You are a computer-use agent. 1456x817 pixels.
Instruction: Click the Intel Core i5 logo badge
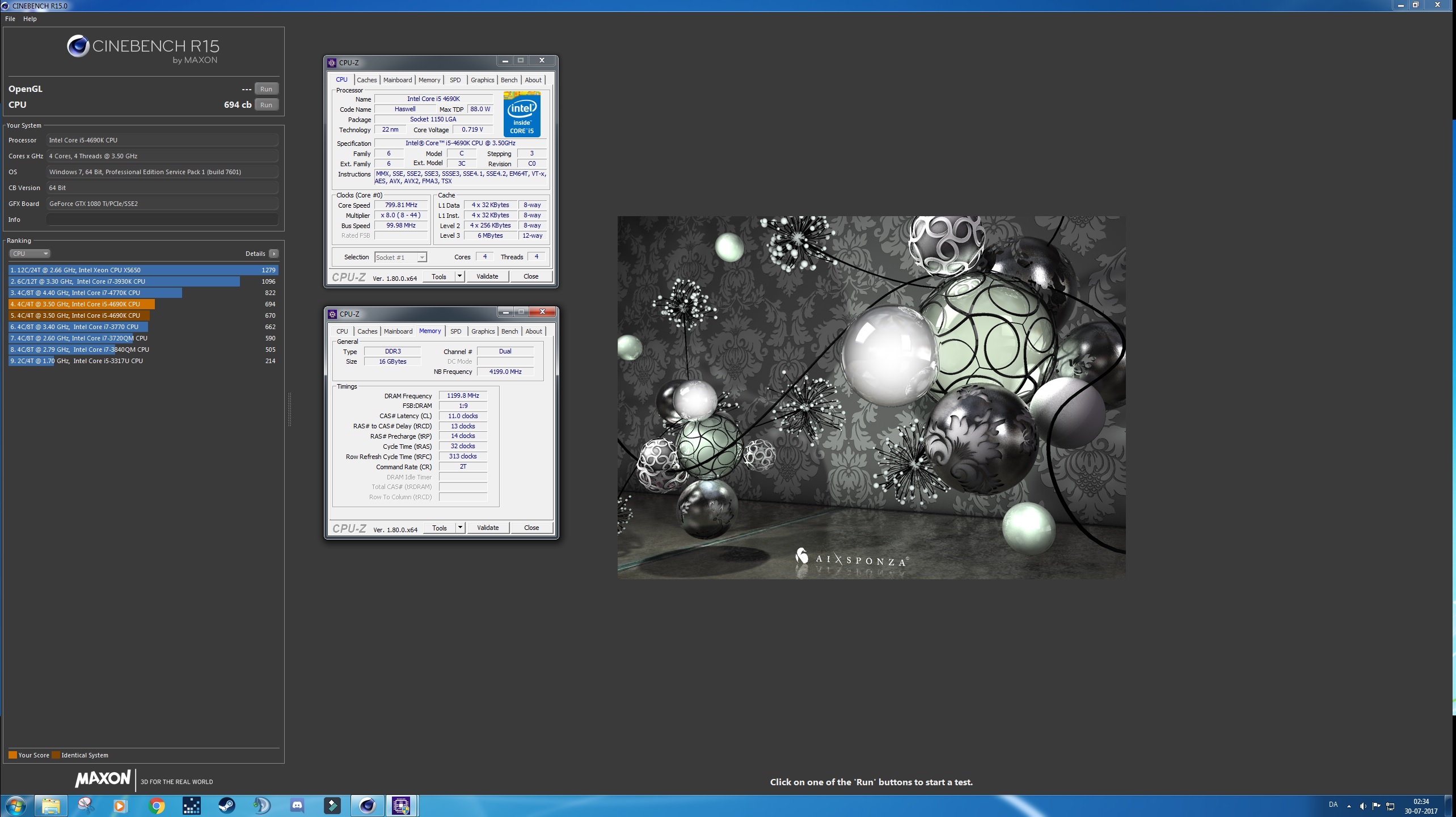point(522,114)
